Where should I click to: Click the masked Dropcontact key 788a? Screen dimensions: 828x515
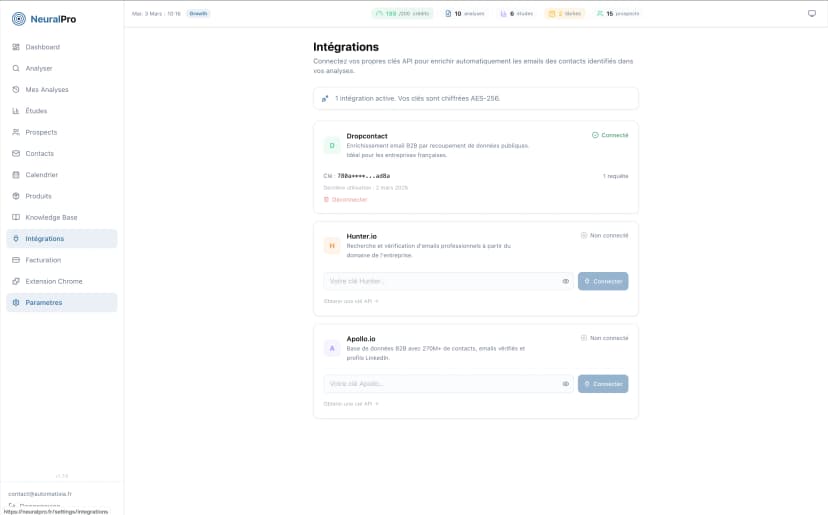363,176
